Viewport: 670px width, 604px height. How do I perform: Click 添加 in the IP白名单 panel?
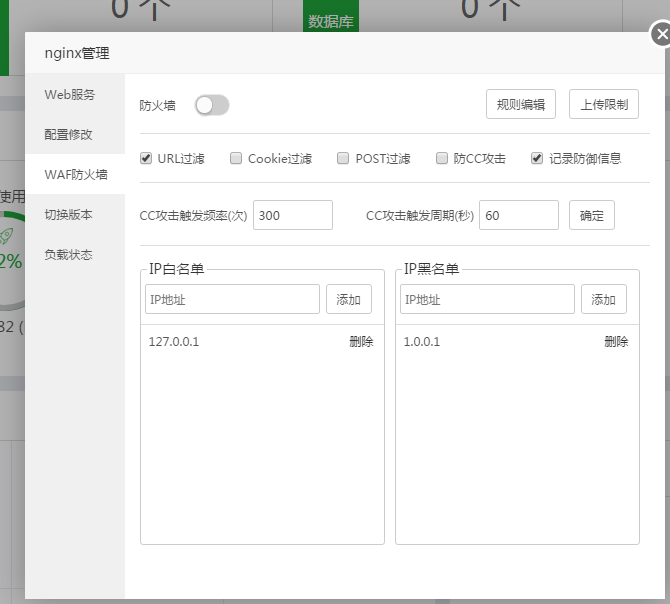[349, 299]
